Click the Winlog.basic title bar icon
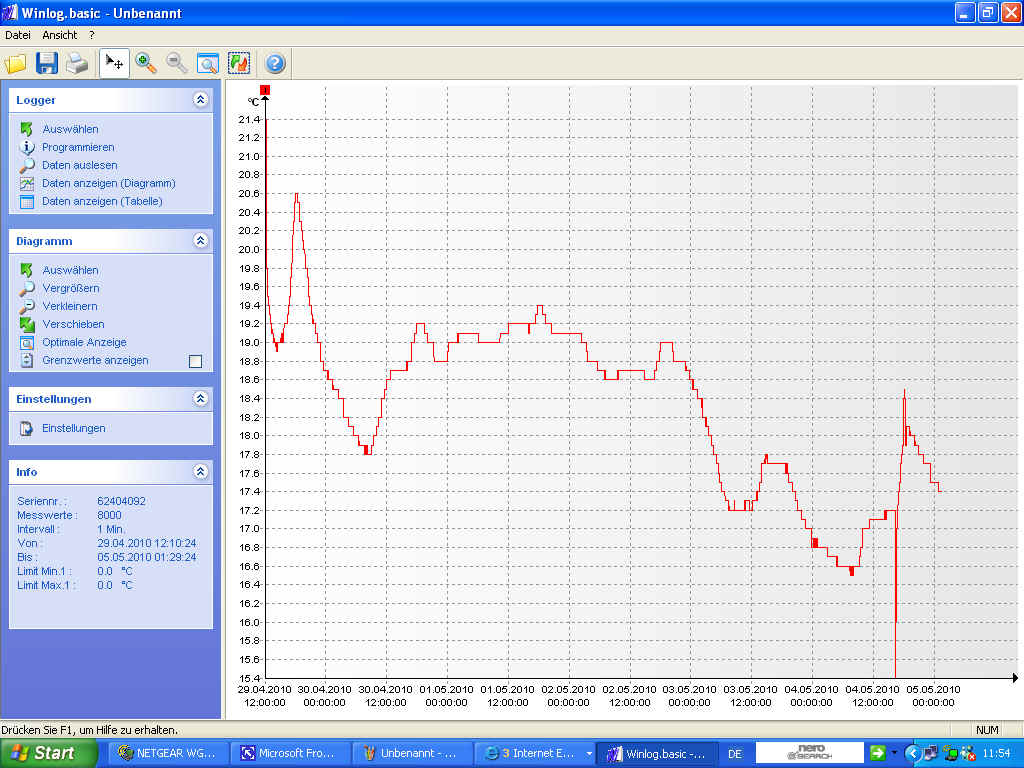 click(10, 12)
